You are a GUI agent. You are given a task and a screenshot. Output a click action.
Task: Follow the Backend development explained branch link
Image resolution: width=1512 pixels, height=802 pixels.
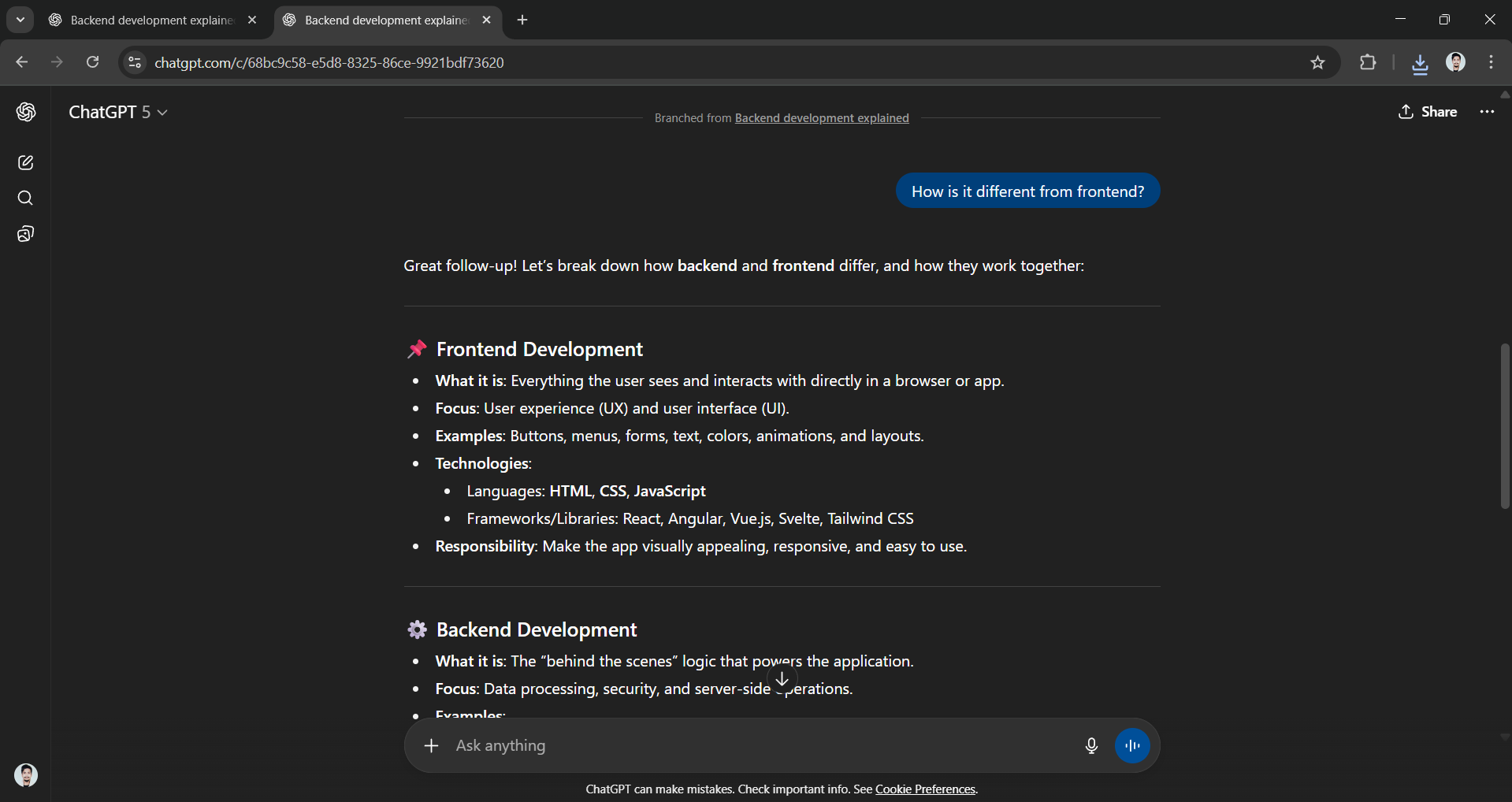click(x=822, y=117)
